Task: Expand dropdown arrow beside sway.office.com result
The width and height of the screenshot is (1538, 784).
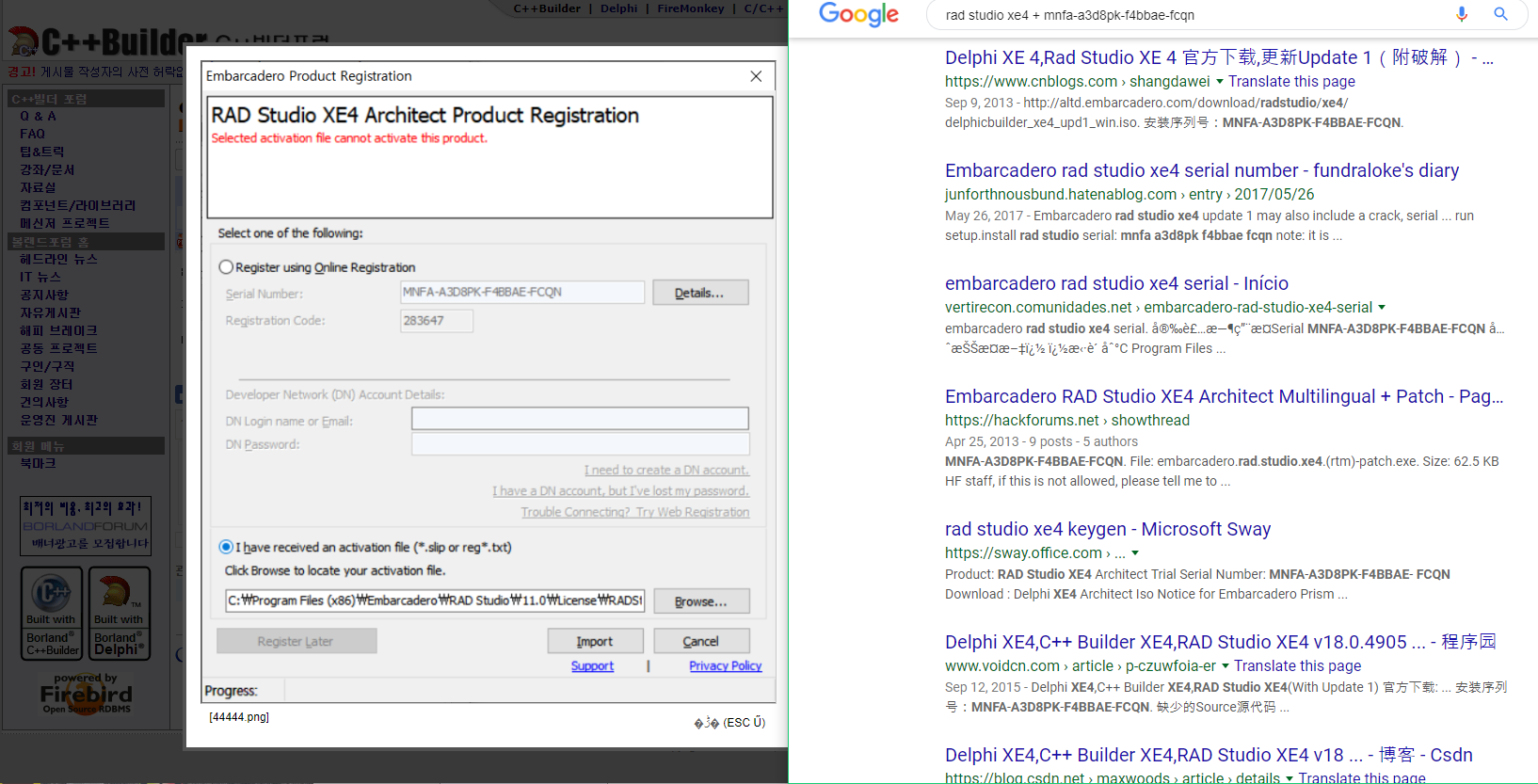Action: [x=1135, y=553]
